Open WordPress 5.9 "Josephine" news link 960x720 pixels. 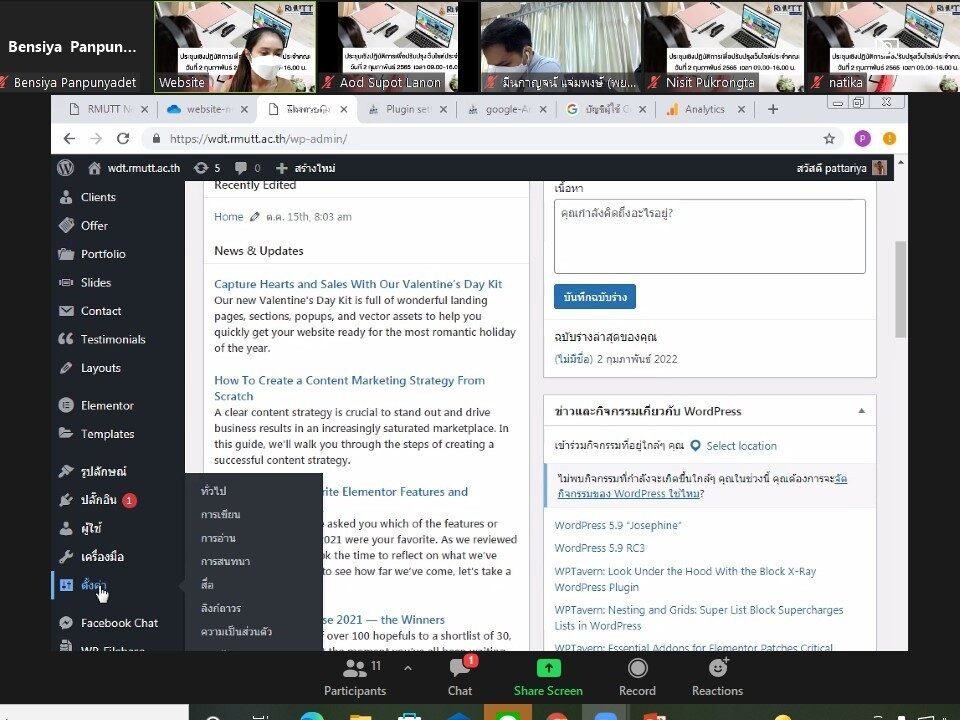(x=618, y=525)
